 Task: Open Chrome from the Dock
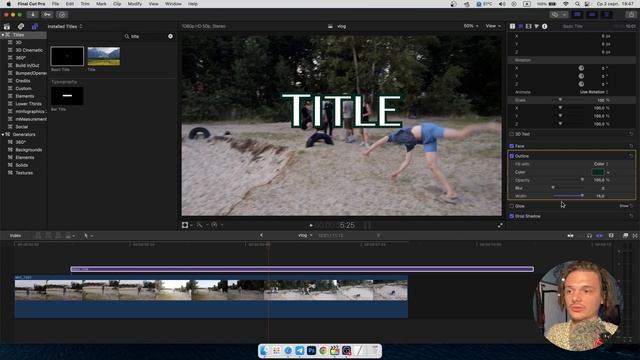coord(323,351)
